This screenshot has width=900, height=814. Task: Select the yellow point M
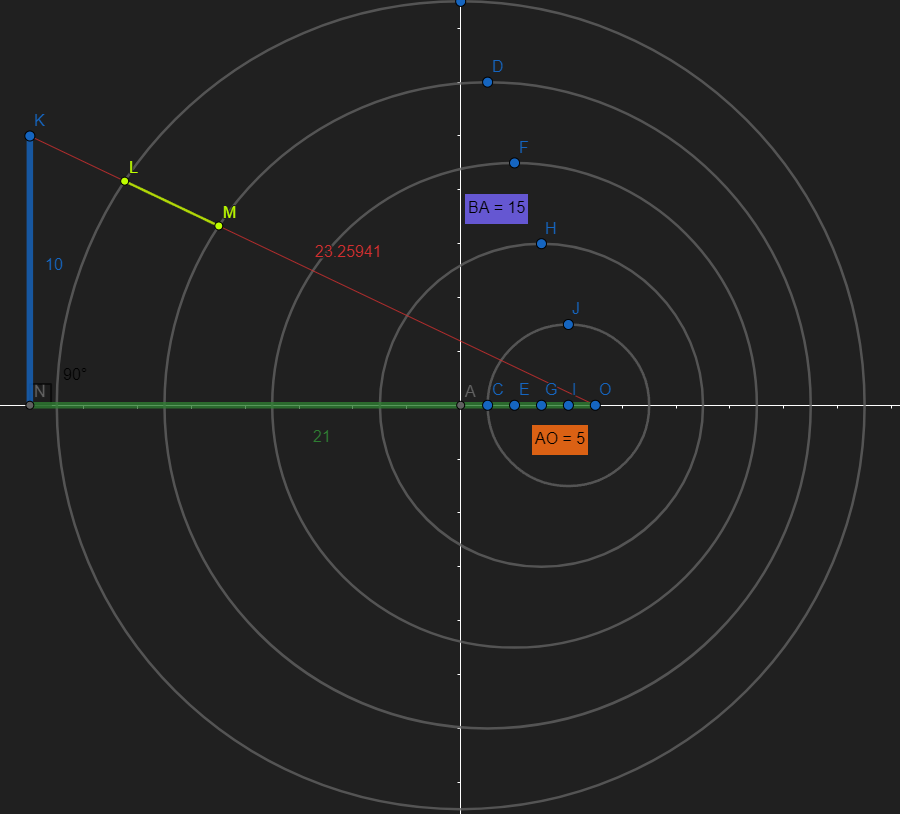(x=218, y=224)
